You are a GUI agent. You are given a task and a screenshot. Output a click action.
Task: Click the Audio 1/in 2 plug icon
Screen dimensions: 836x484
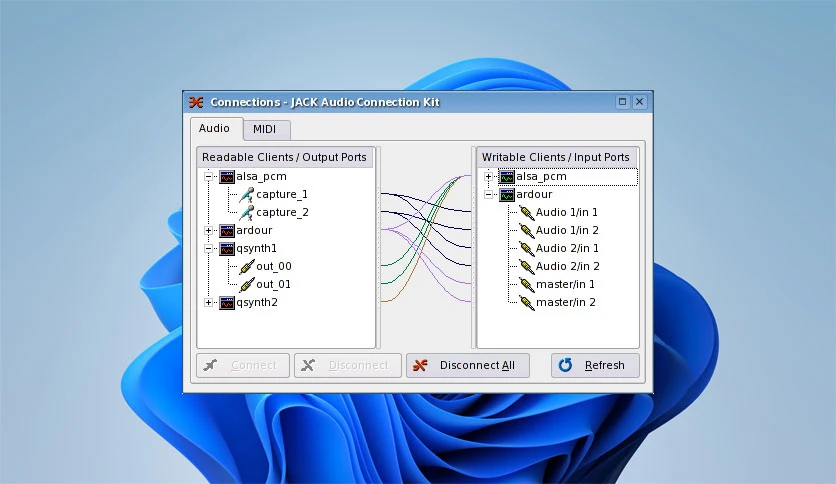pyautogui.click(x=527, y=231)
